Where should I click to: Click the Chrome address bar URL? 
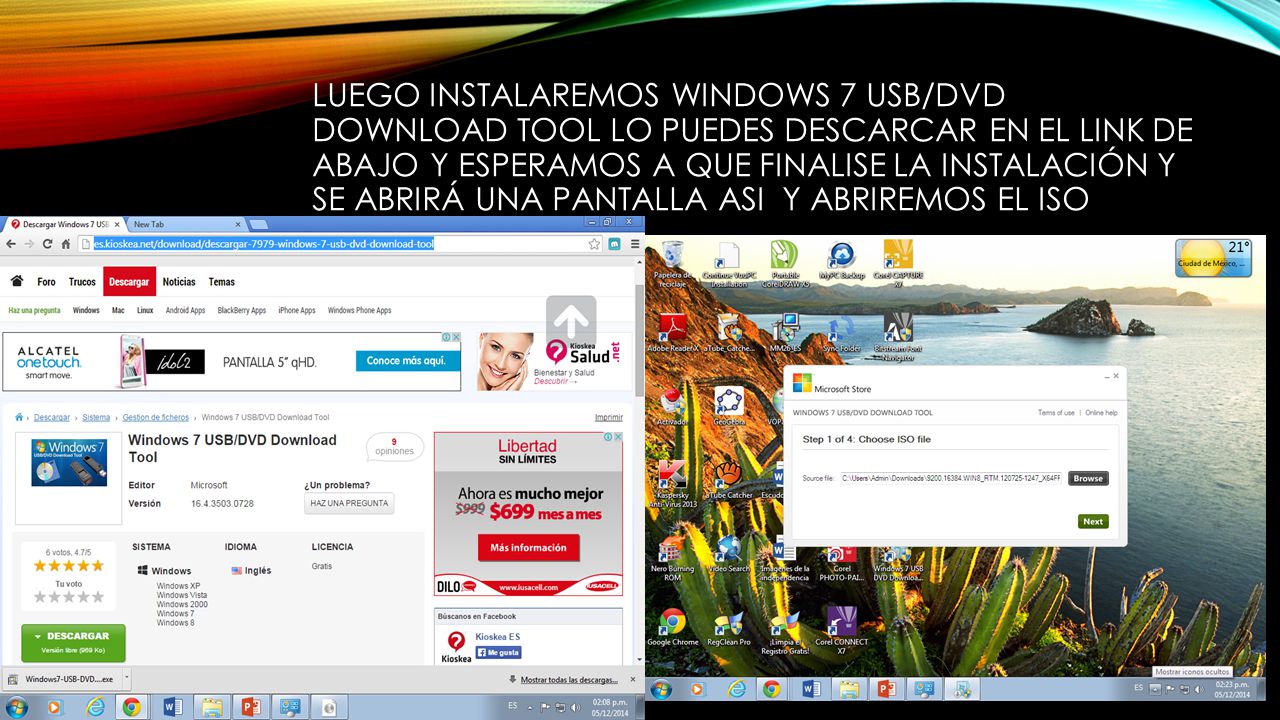(264, 244)
